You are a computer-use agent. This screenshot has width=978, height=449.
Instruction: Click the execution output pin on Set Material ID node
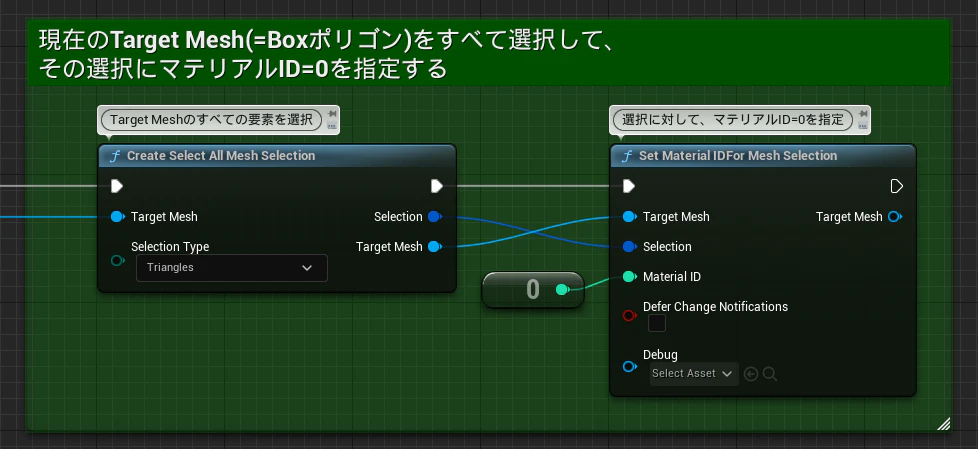(896, 186)
